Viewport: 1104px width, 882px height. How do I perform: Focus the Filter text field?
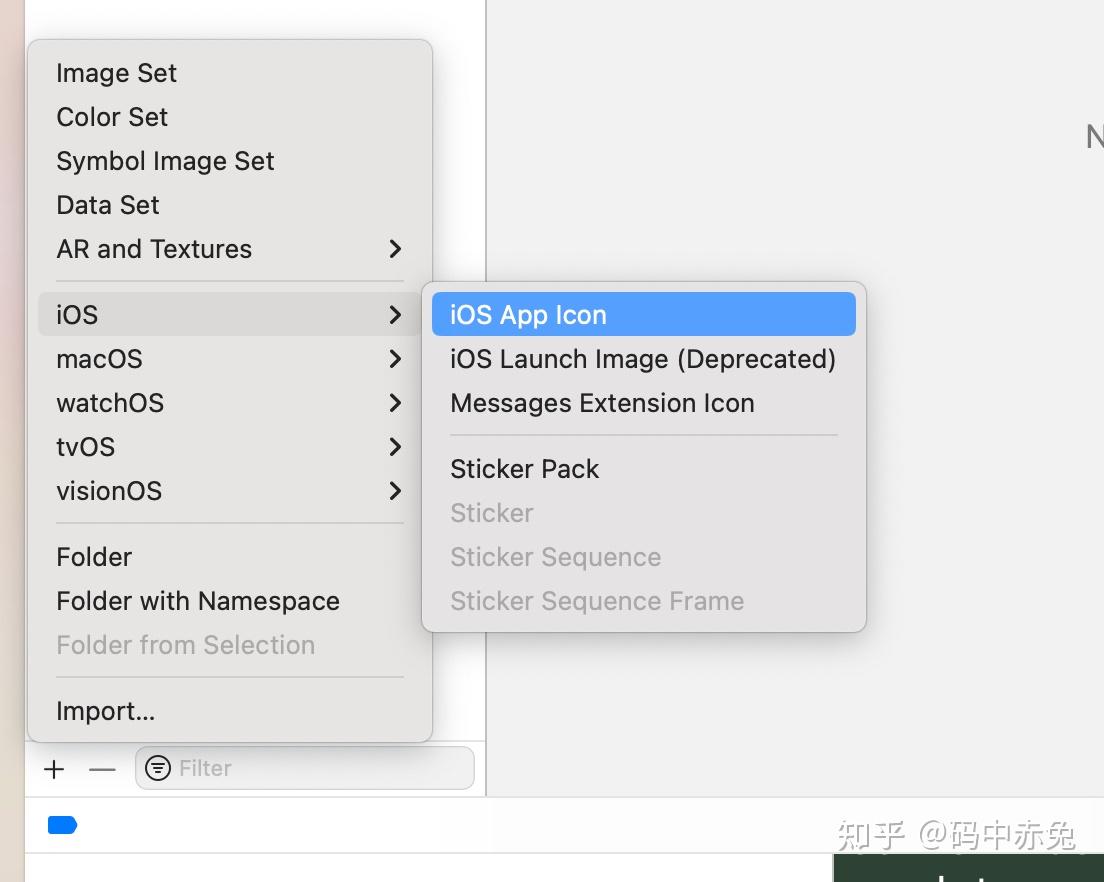(305, 768)
